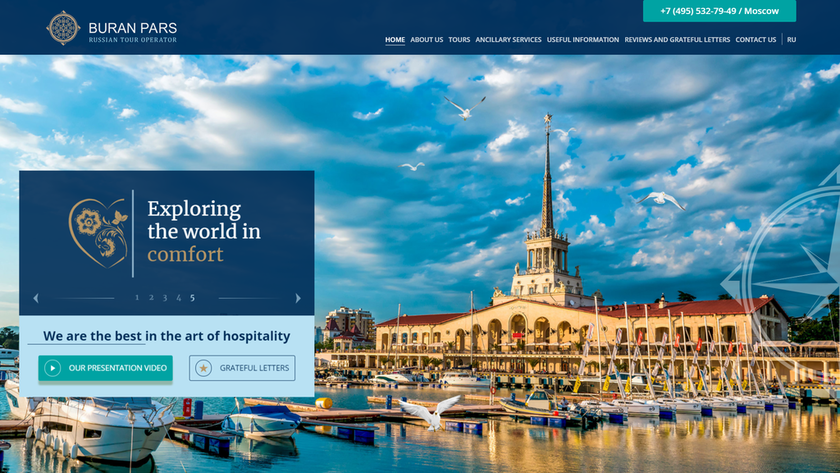This screenshot has width=840, height=473.
Task: Call the +7 (495) 532-79-49 Moscow button
Action: pos(719,11)
